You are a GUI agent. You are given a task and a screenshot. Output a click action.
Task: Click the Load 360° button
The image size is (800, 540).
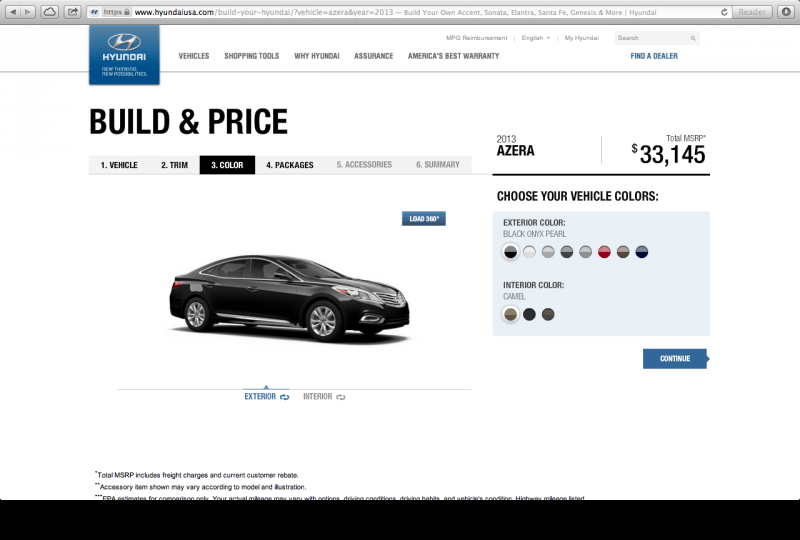[x=423, y=218]
